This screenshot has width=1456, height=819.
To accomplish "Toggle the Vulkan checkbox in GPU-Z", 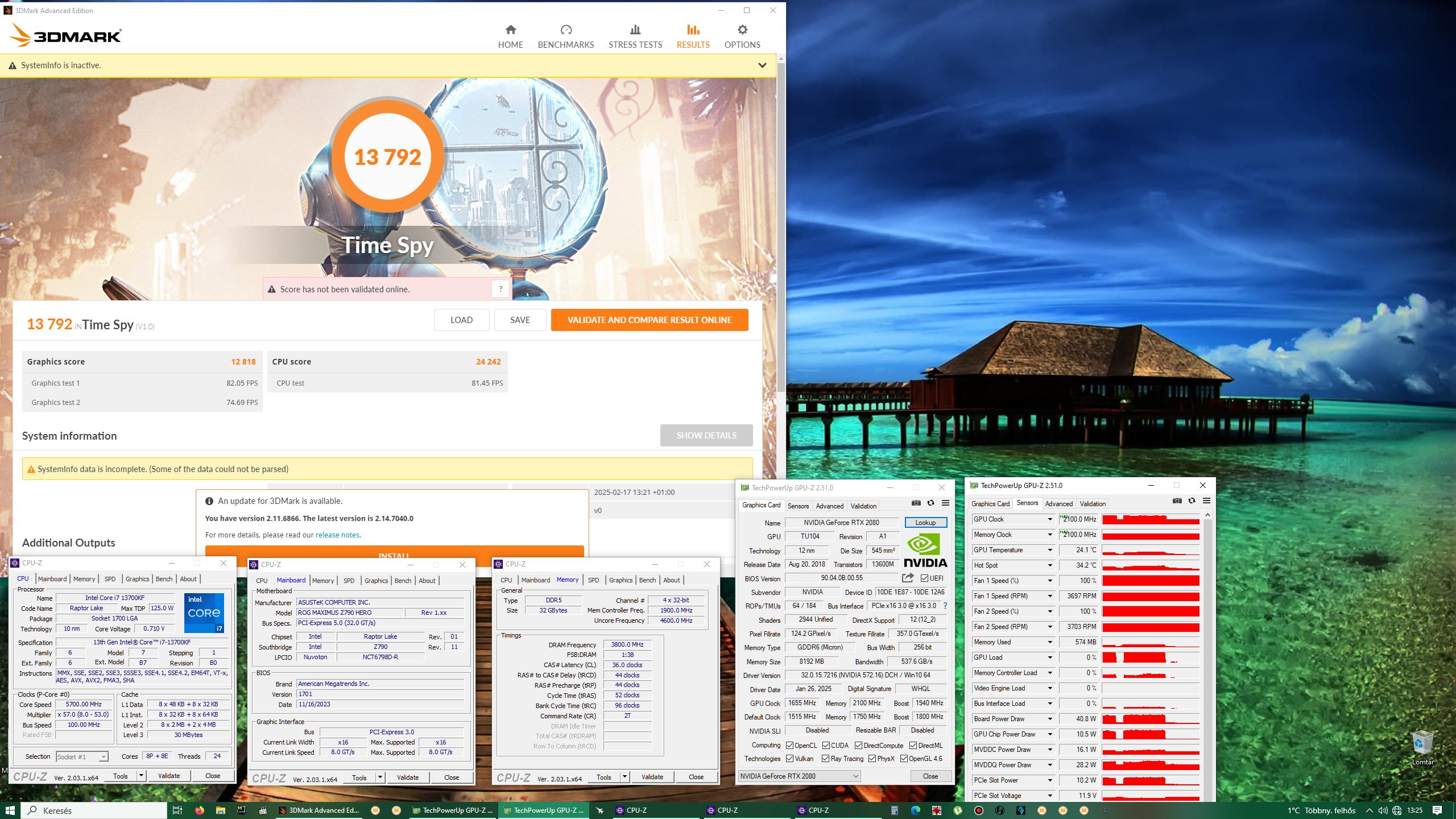I will (789, 759).
